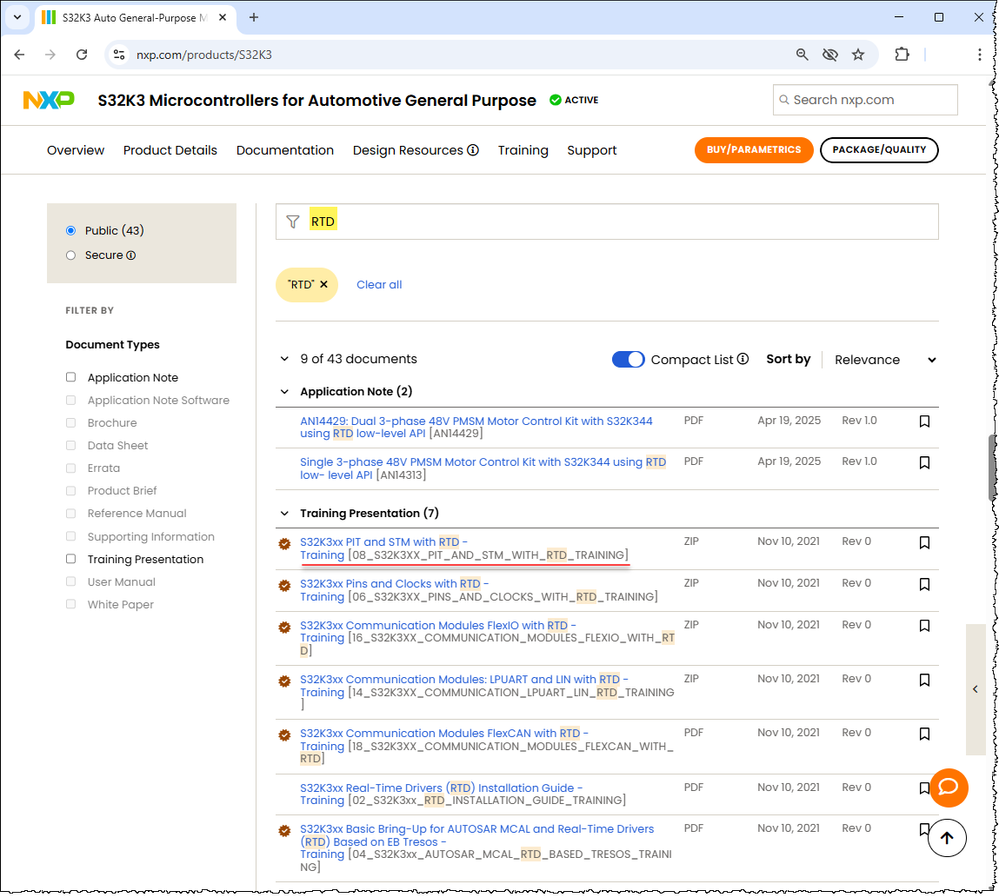This screenshot has height=896, width=999.
Task: Open the Training tab
Action: coord(523,150)
